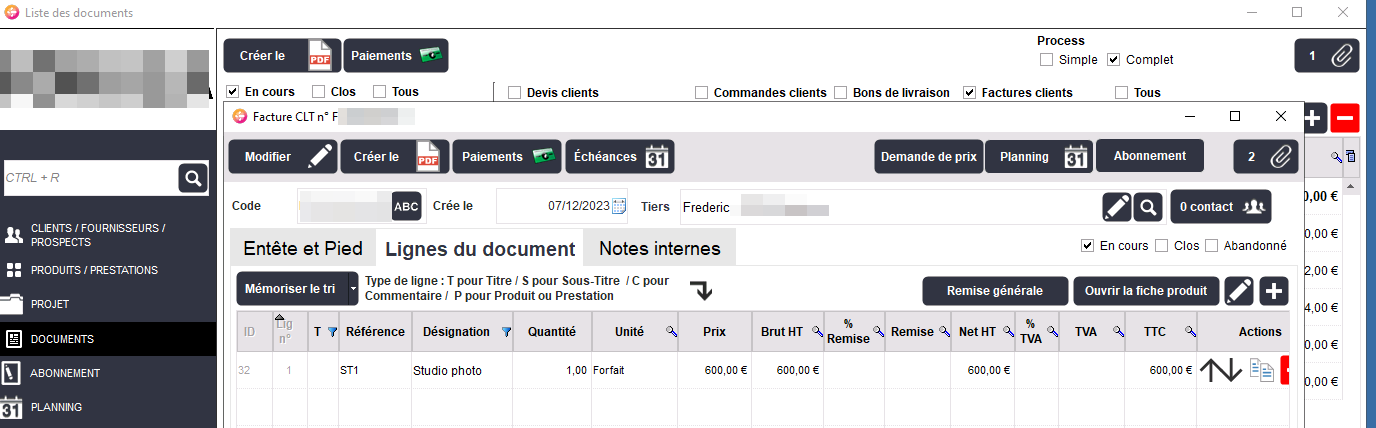This screenshot has height=428, width=1376.
Task: Click the Remise générale button
Action: click(994, 291)
